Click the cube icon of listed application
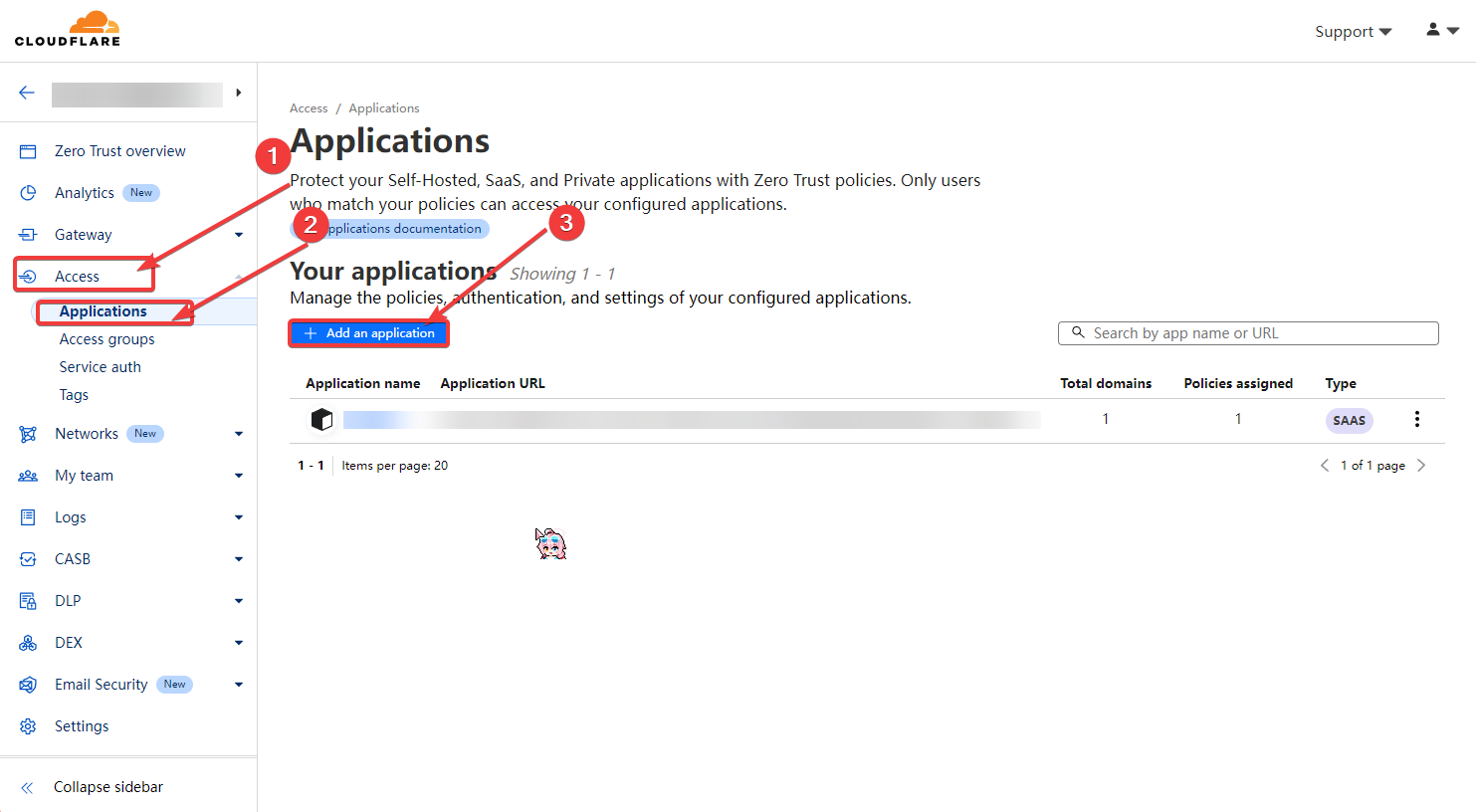1476x812 pixels. 321,419
